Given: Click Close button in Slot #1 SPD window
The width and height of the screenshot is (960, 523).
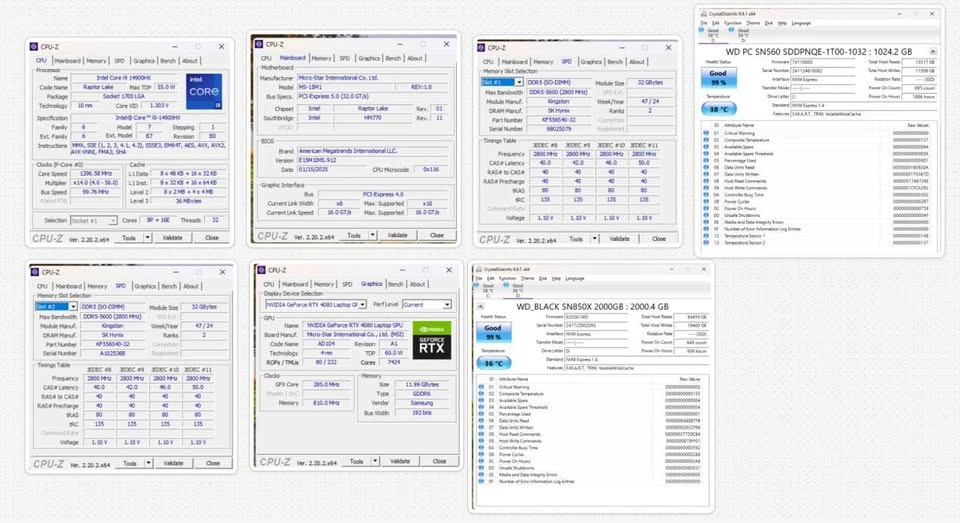Looking at the screenshot, I should [x=659, y=239].
